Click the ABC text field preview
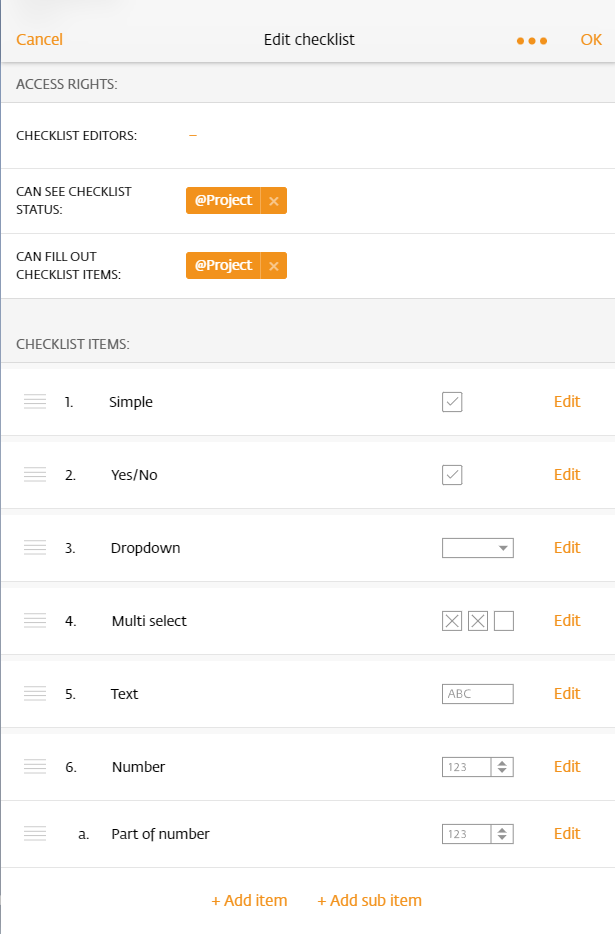615x934 pixels. pyautogui.click(x=478, y=694)
